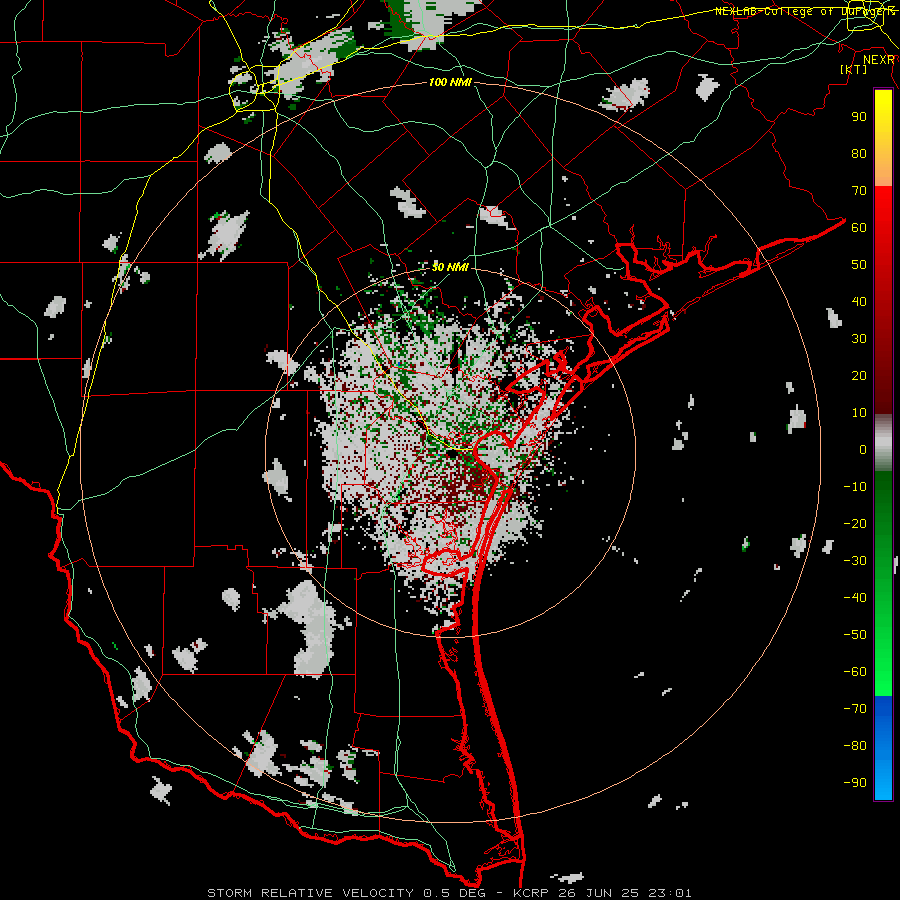
Task: Click the "50 NMI" range ring label
Action: tap(450, 267)
